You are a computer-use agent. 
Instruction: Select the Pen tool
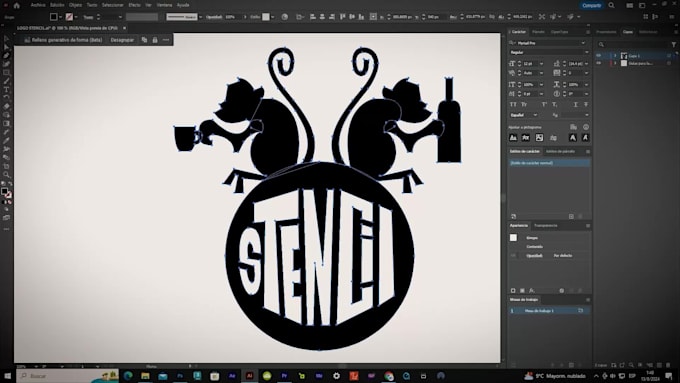click(x=6, y=56)
